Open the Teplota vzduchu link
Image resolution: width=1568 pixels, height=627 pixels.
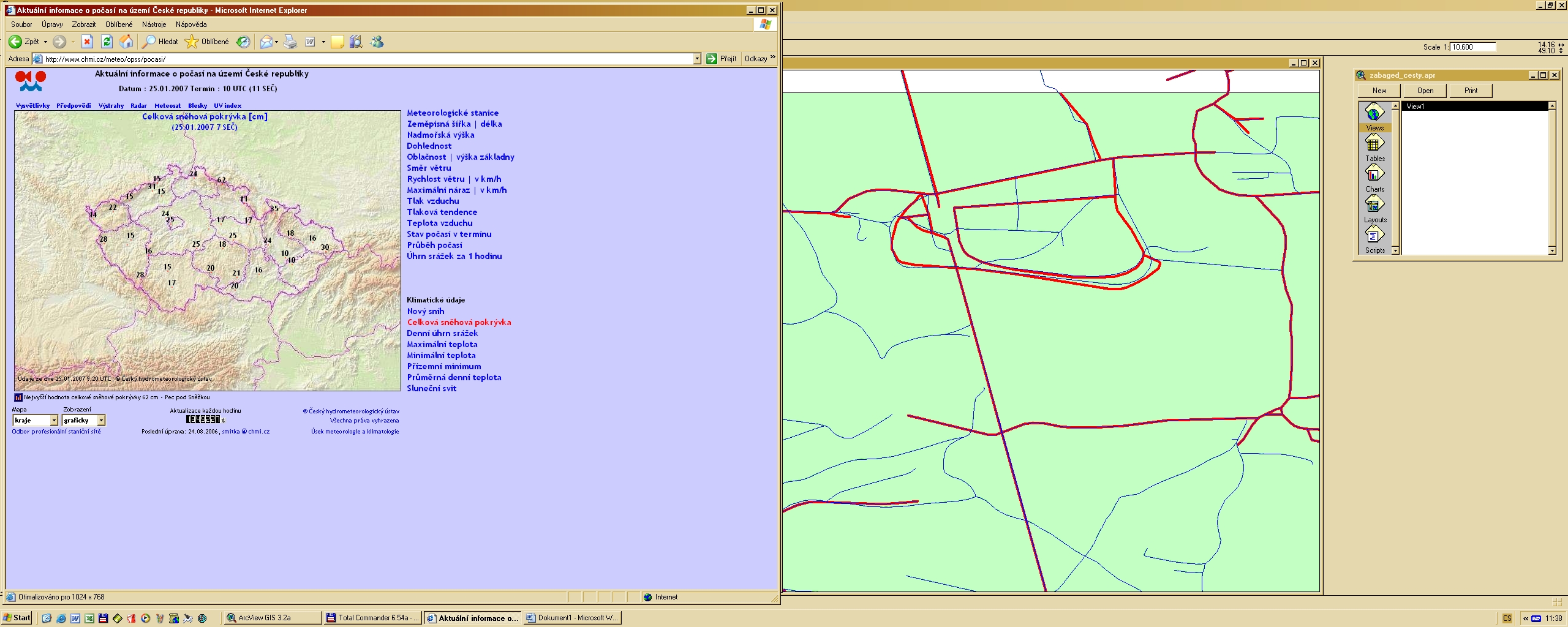click(439, 223)
